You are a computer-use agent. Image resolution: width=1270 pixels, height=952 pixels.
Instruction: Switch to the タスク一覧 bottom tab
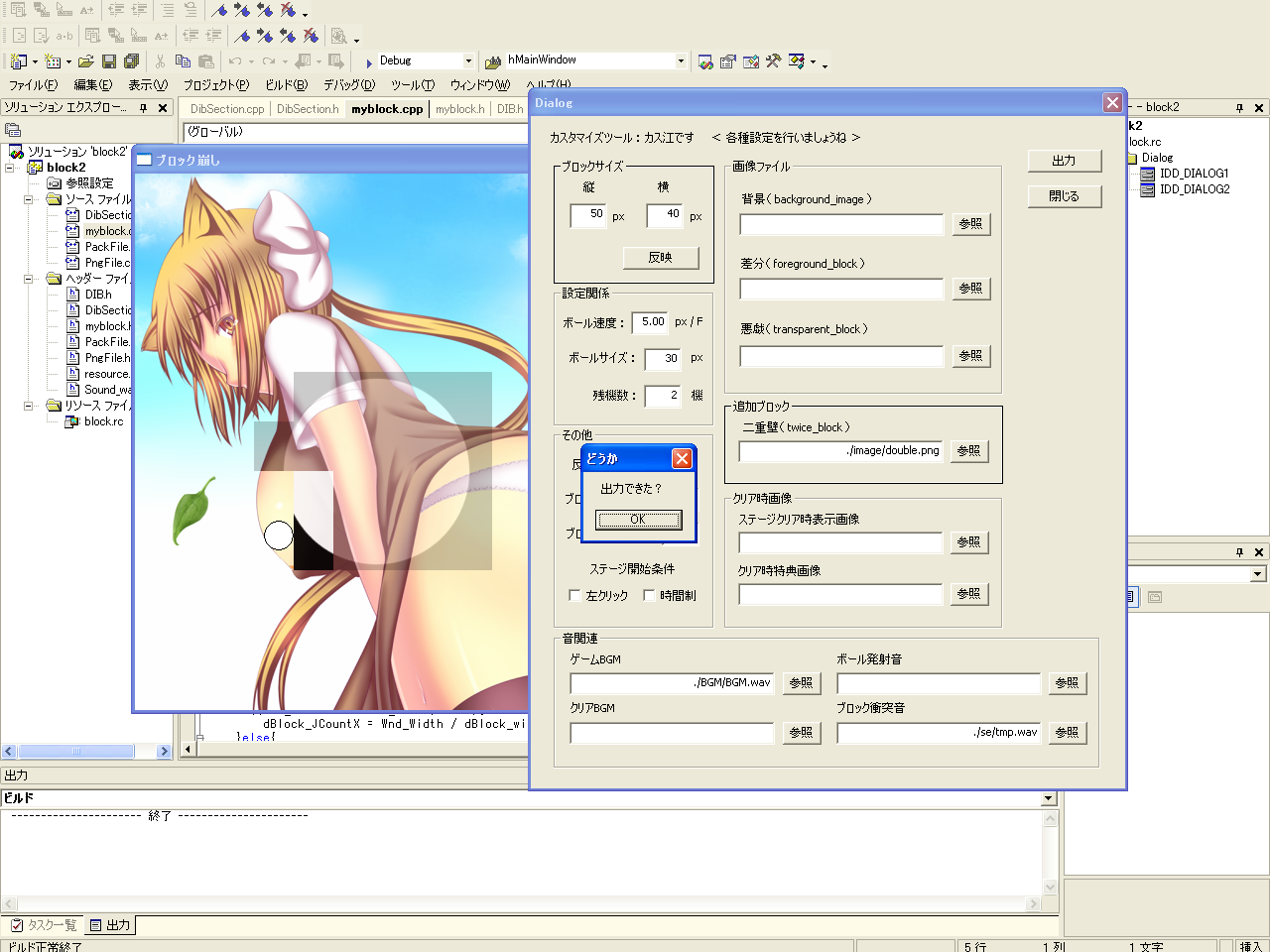(44, 925)
